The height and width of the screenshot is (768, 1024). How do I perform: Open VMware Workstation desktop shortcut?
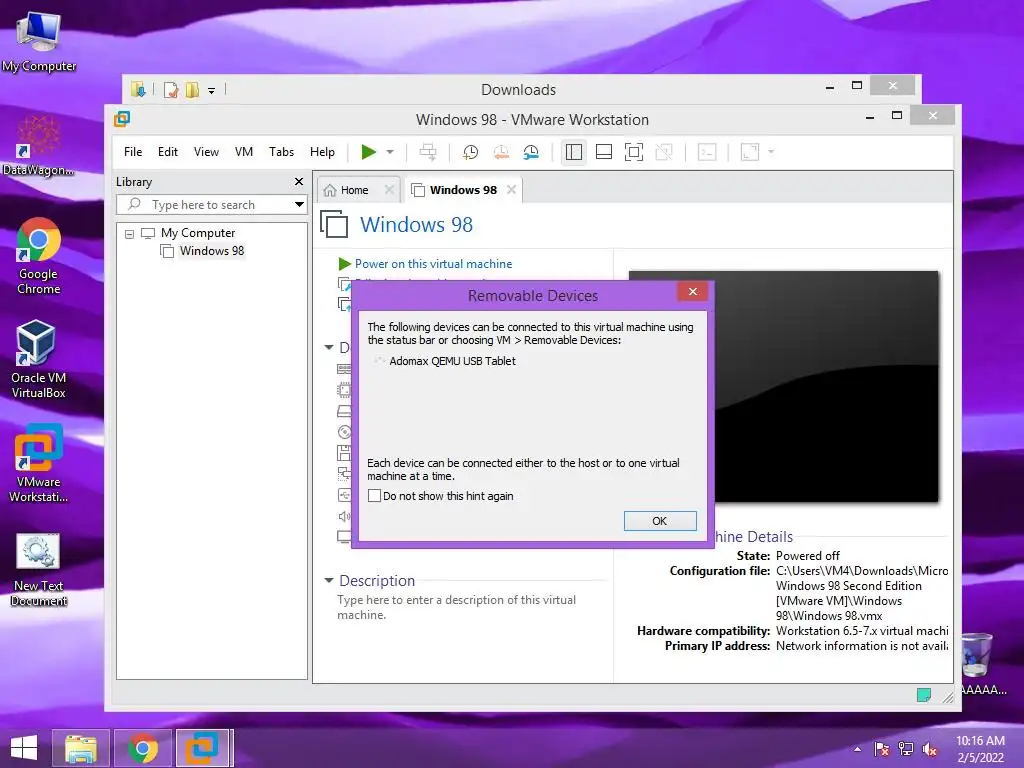pos(39,464)
